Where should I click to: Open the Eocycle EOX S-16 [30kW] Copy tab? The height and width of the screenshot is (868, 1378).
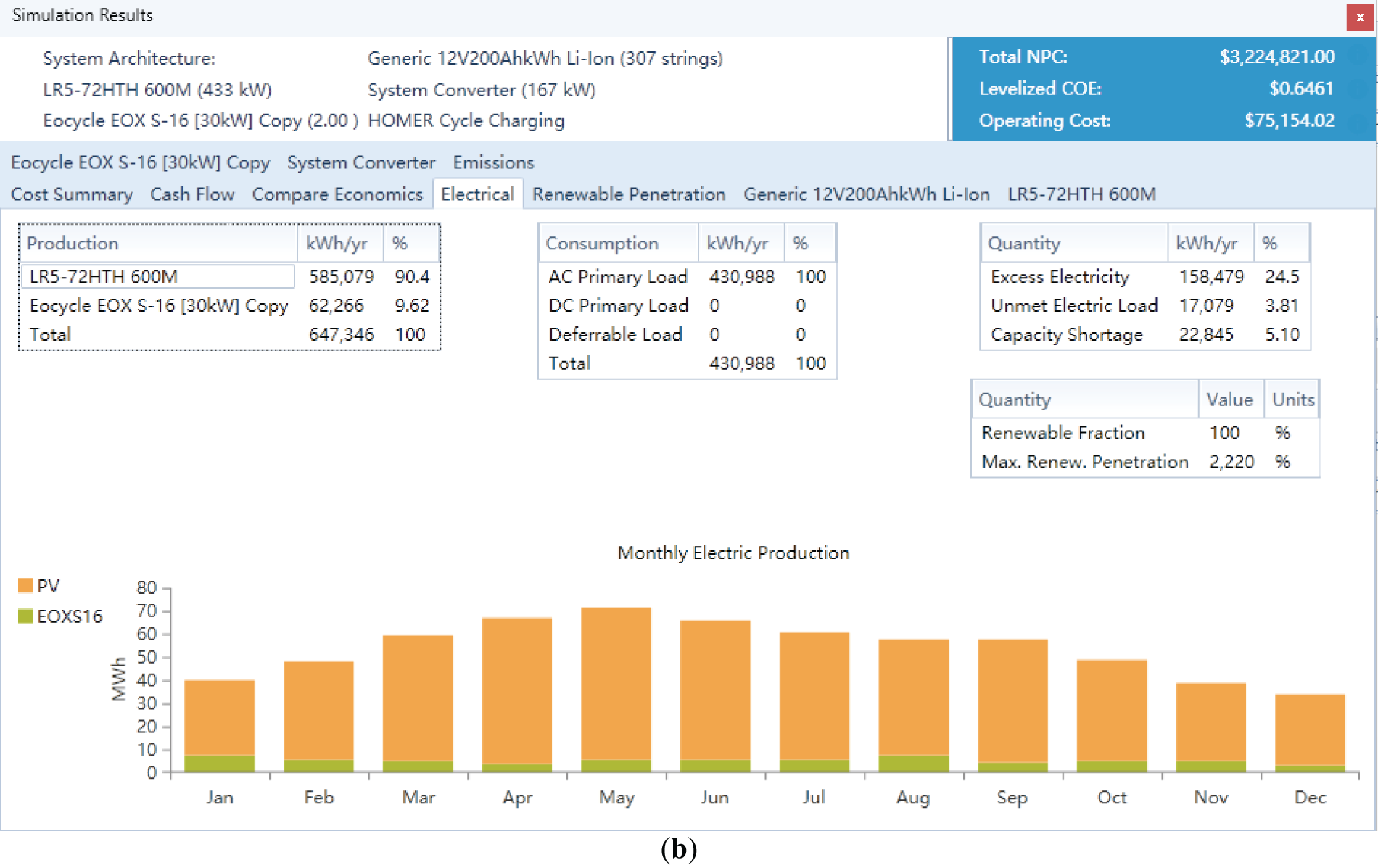point(140,162)
